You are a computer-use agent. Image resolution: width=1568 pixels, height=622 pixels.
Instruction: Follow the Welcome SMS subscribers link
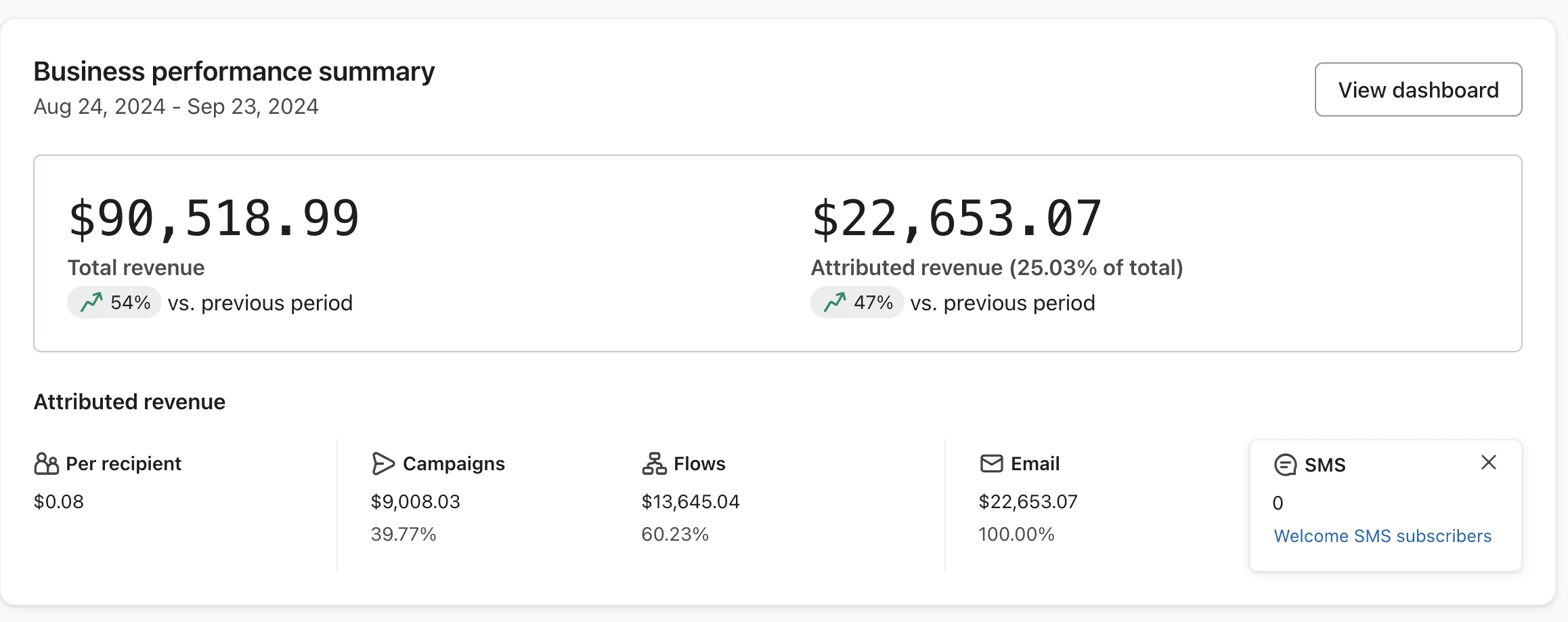[x=1382, y=535]
